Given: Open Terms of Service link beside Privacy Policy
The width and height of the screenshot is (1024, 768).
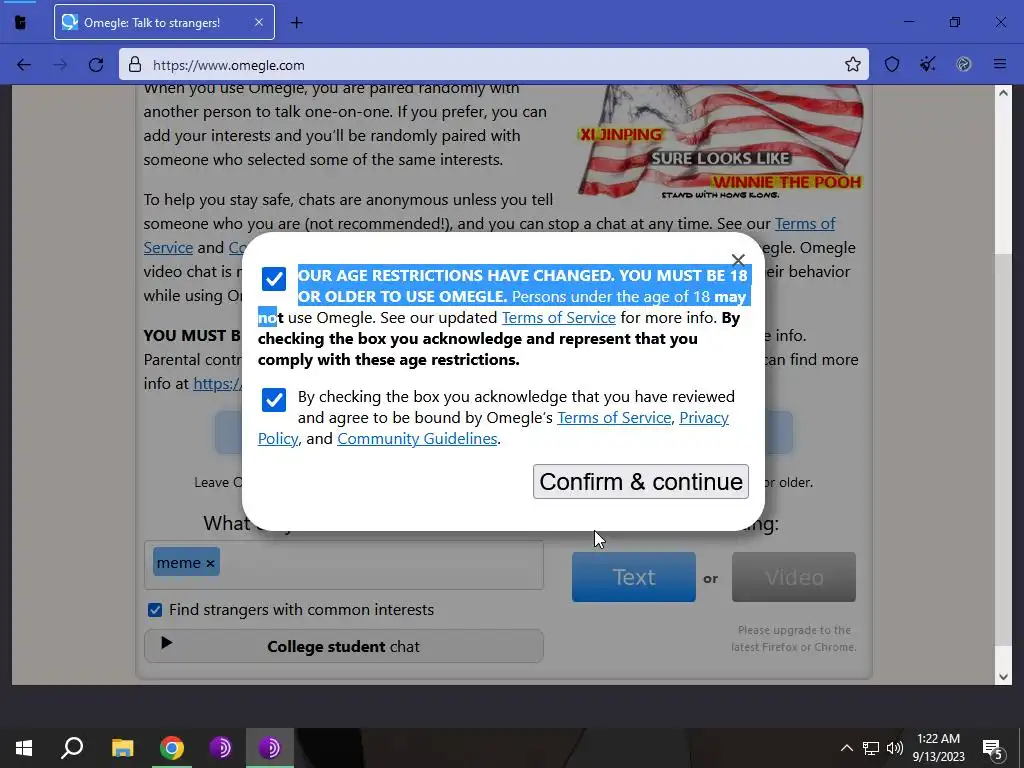Looking at the screenshot, I should coord(614,417).
